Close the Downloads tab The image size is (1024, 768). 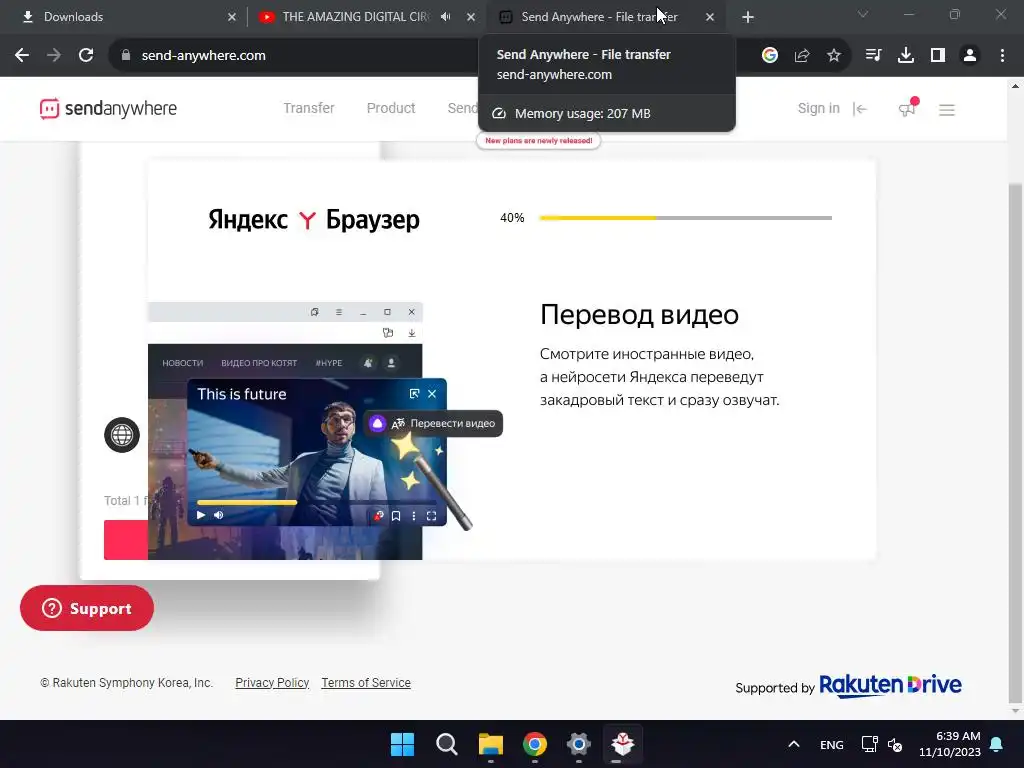click(232, 17)
